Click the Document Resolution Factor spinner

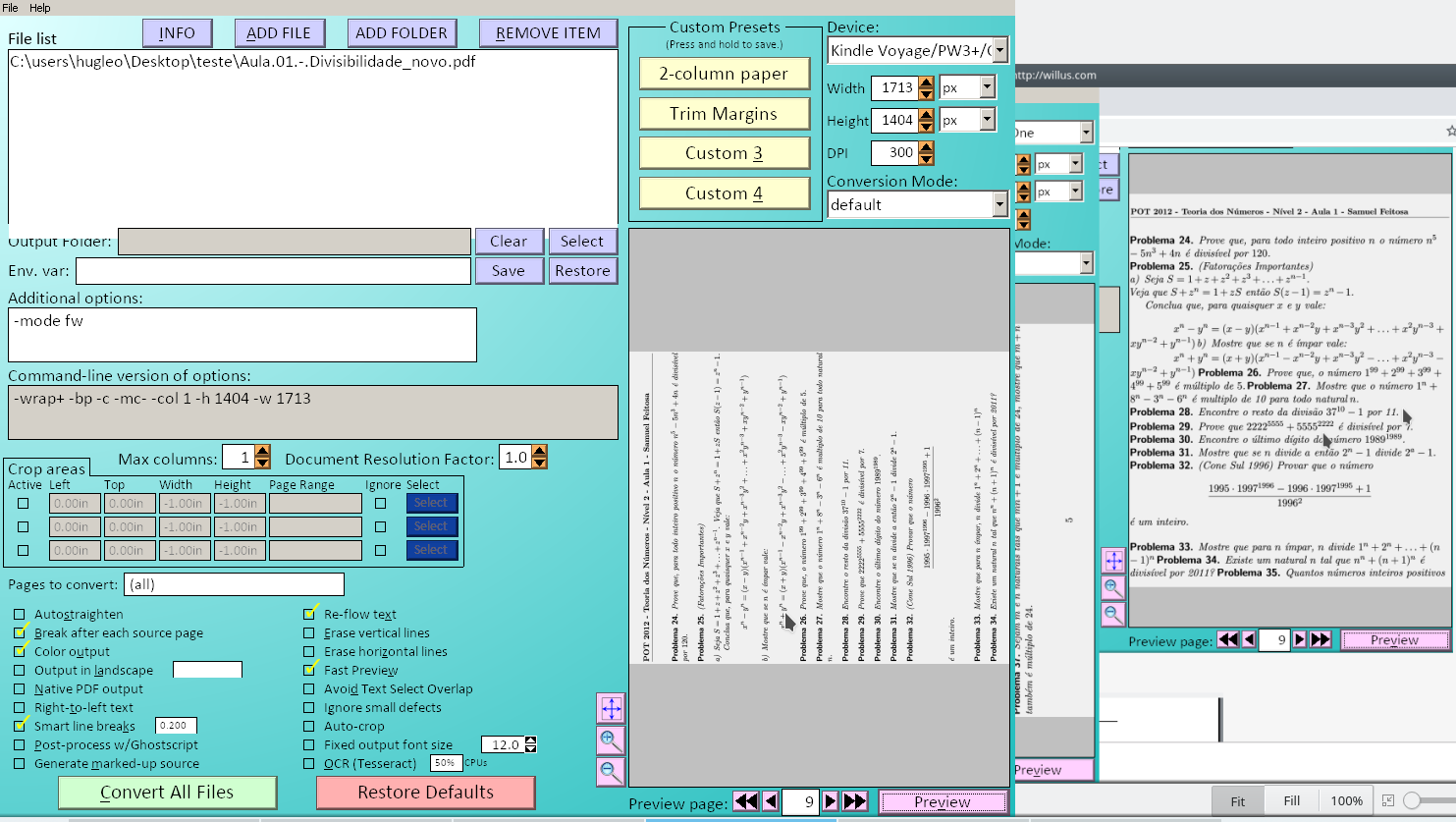[x=539, y=457]
